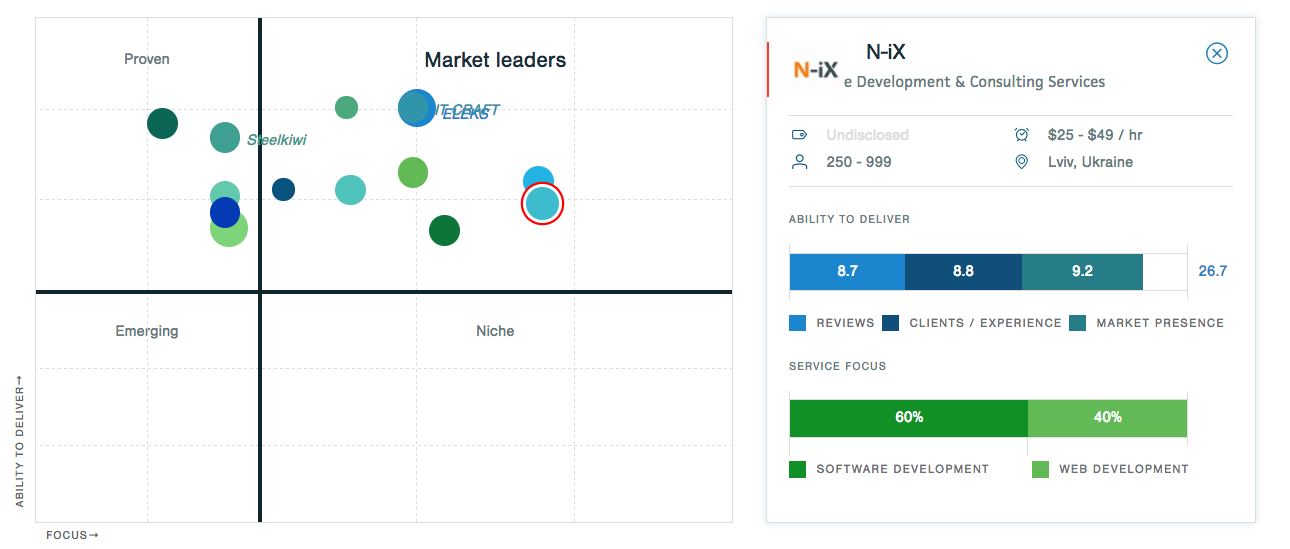Click the hourly rate clock icon
The height and width of the screenshot is (549, 1290).
1021,134
